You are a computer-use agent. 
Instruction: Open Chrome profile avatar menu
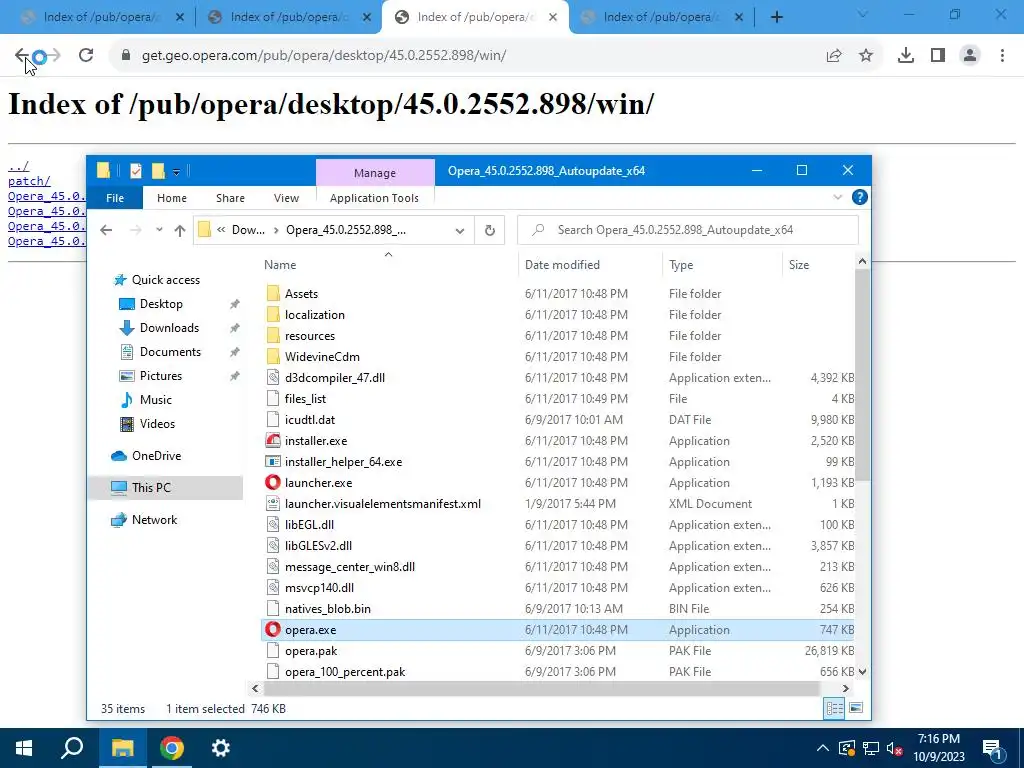point(970,56)
